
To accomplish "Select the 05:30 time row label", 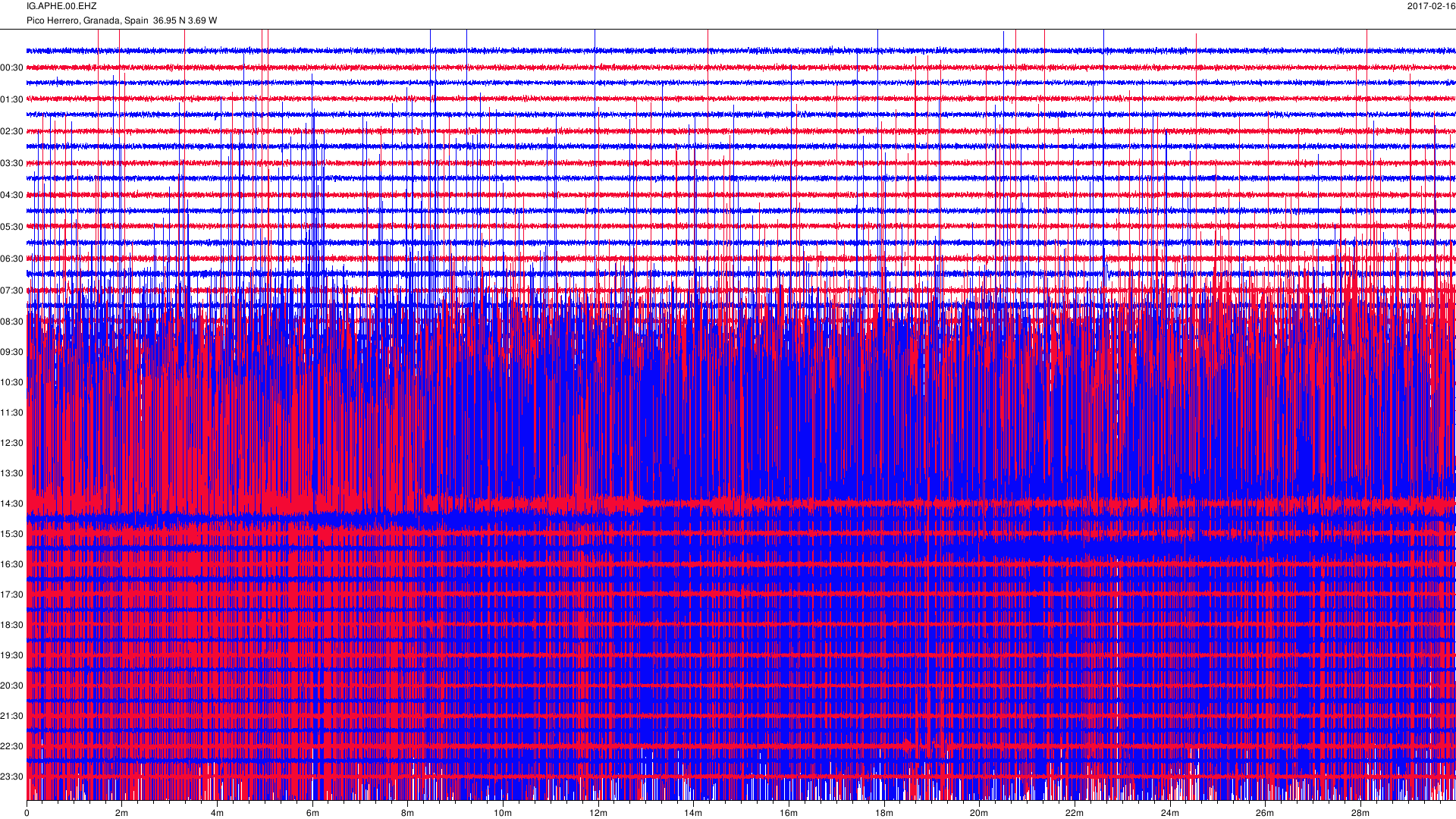I will pos(11,227).
